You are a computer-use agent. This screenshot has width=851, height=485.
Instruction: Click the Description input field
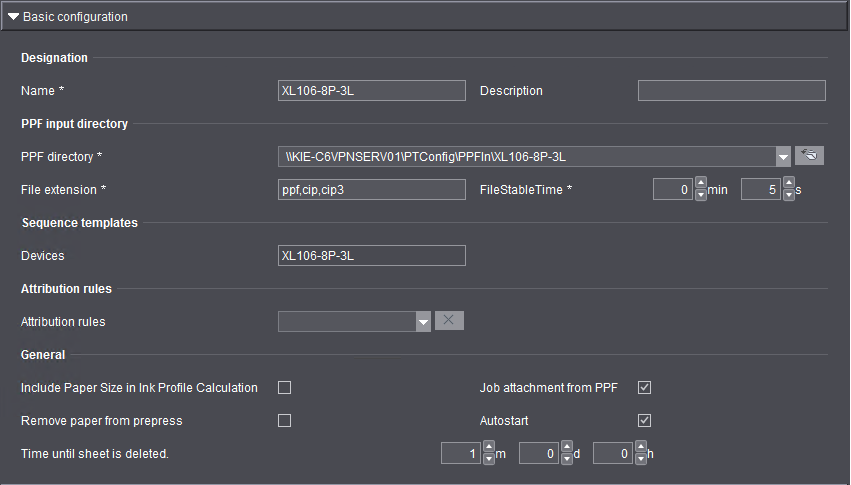[732, 91]
